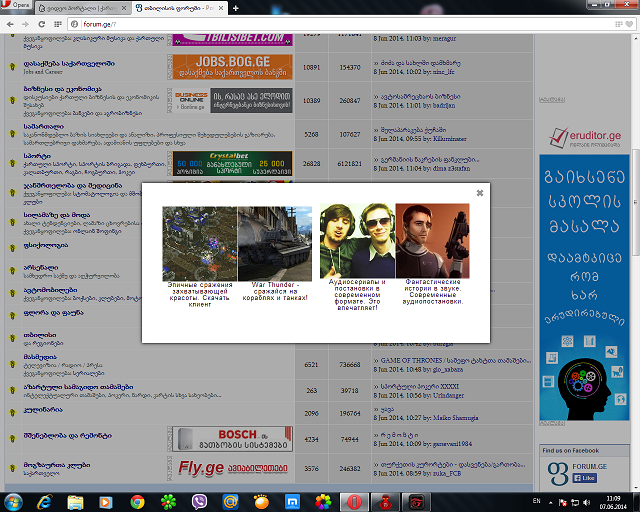Open a new browser tab
This screenshot has width=640, height=512.
tap(236, 8)
